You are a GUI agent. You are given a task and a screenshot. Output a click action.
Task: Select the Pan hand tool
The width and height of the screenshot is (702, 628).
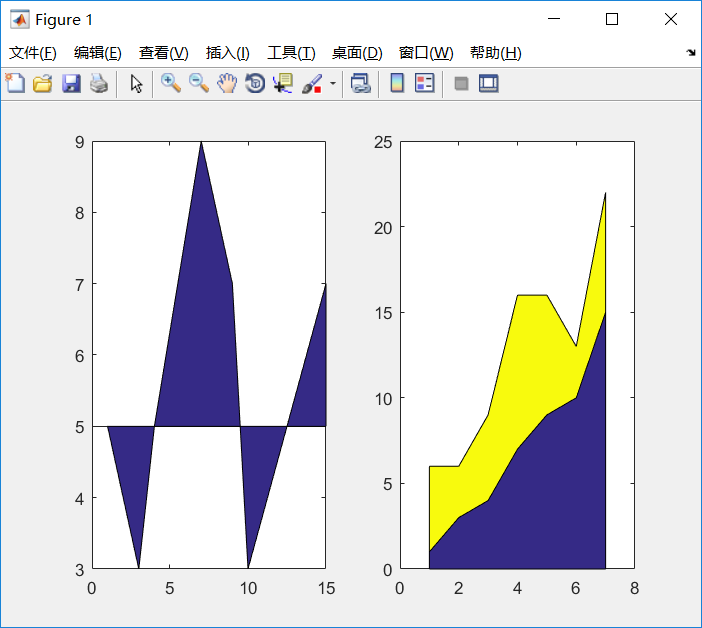[x=227, y=83]
